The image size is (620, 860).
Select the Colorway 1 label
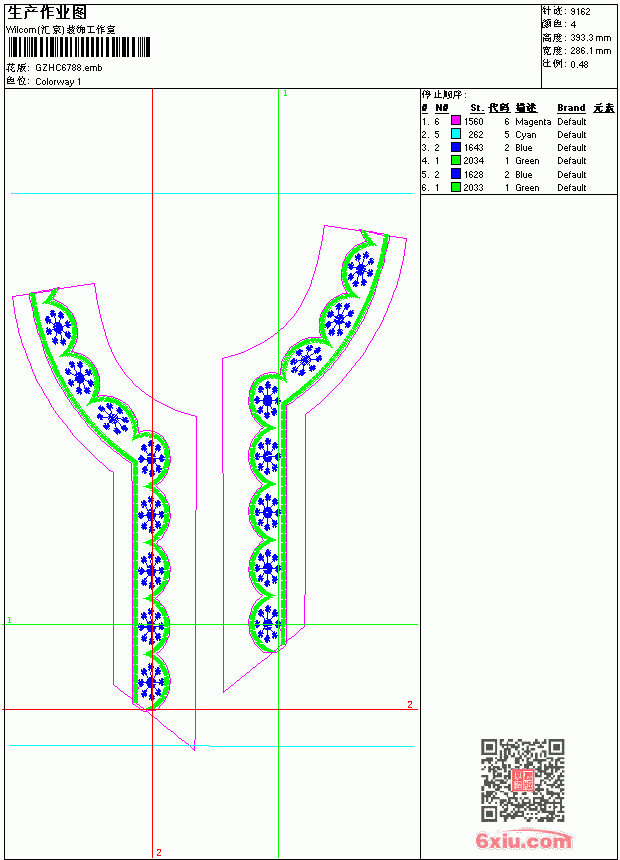(x=58, y=82)
